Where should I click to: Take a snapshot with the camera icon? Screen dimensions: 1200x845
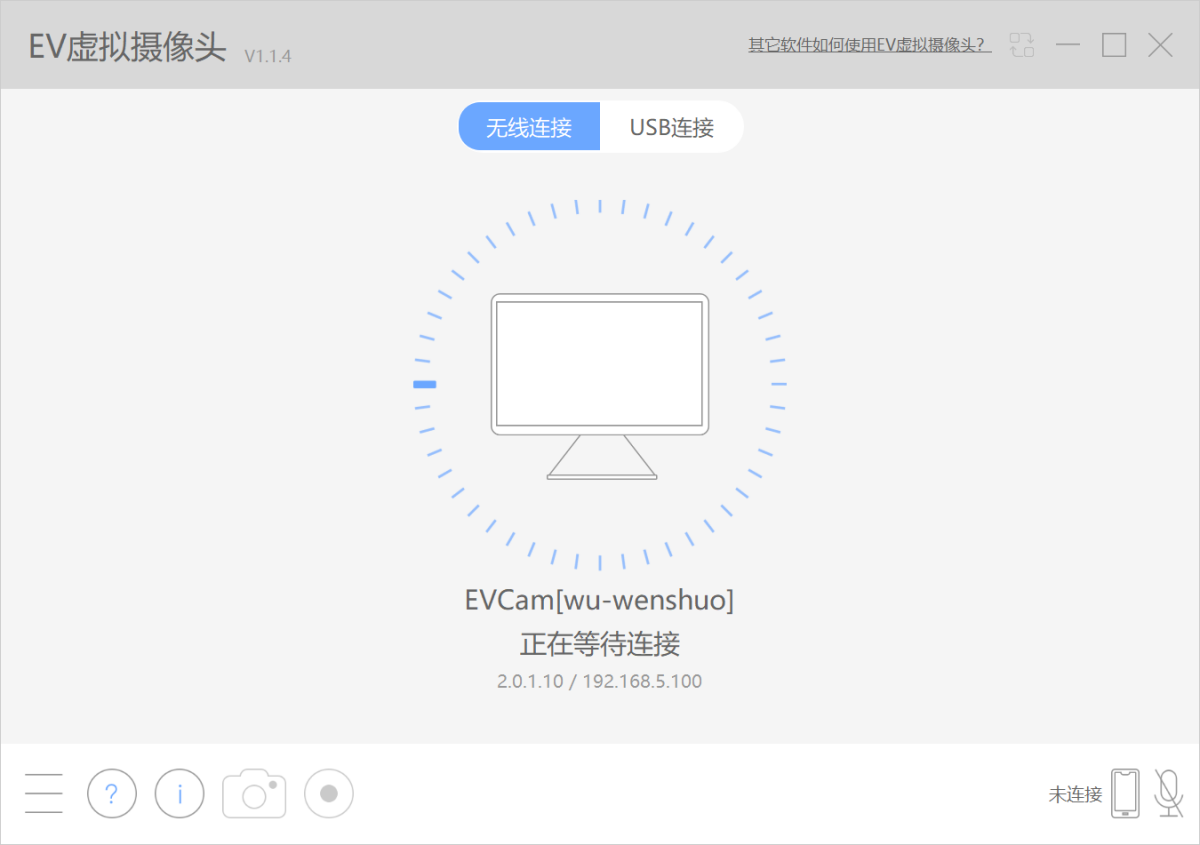(253, 793)
